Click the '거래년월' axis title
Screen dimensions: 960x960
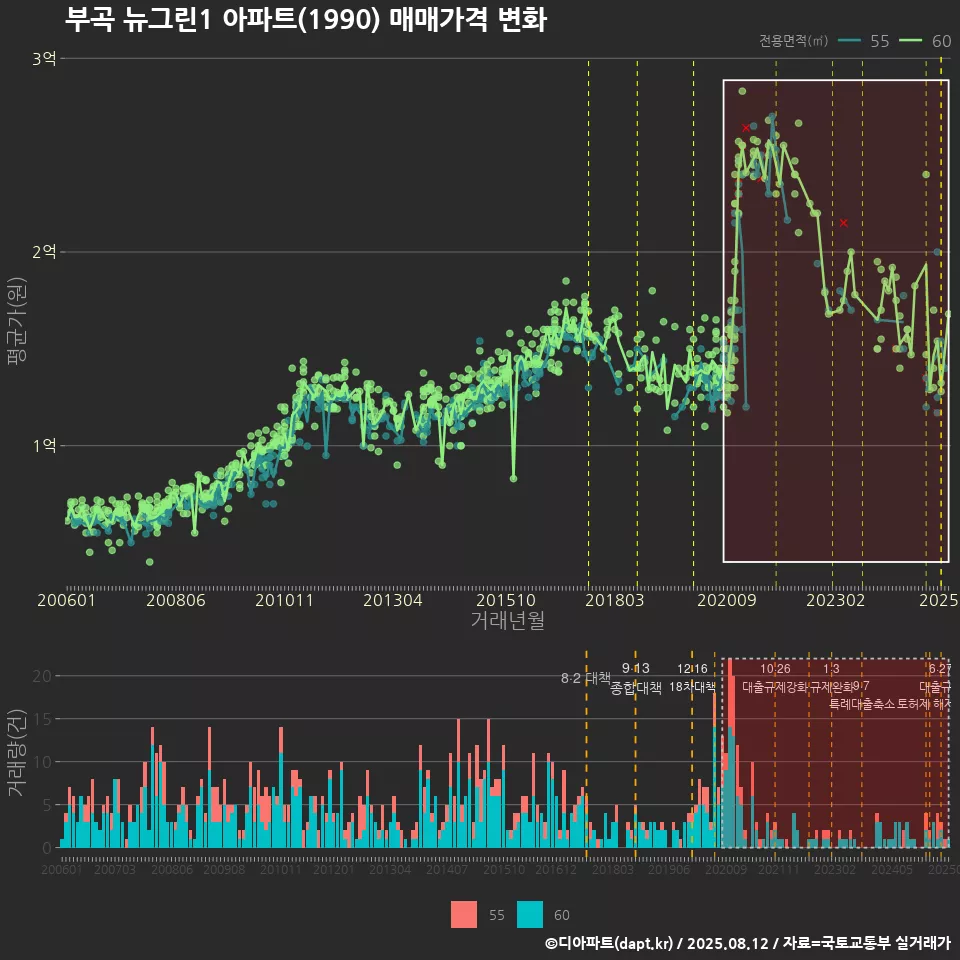[508, 620]
